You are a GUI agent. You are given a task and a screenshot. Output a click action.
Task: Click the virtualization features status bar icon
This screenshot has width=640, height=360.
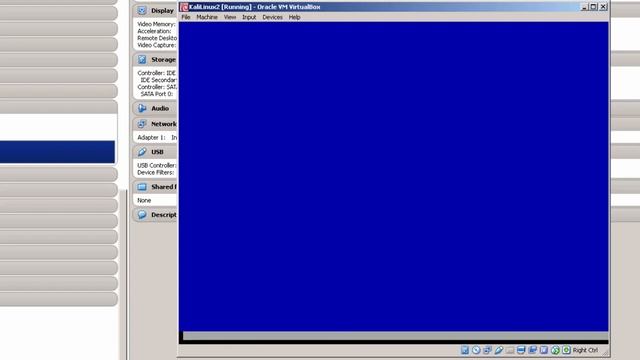544,350
